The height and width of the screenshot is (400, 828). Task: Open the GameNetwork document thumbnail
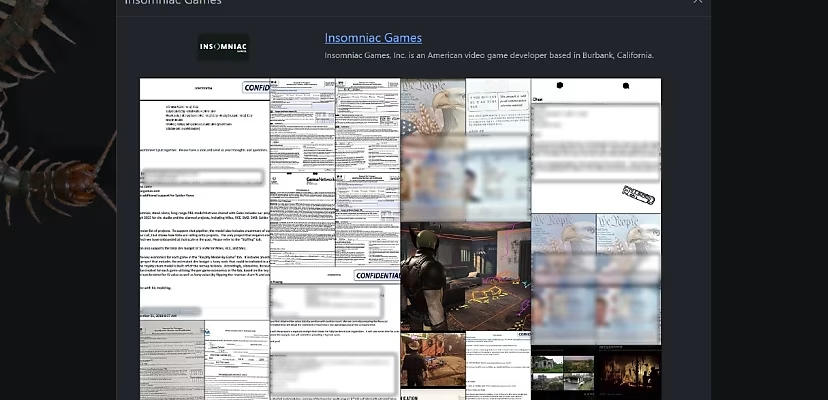(x=303, y=219)
